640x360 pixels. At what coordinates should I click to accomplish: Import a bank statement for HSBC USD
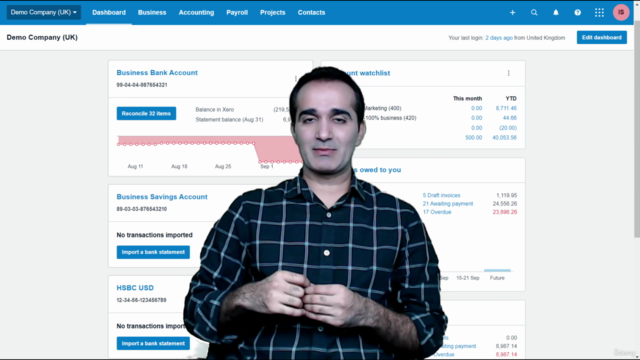coord(153,343)
